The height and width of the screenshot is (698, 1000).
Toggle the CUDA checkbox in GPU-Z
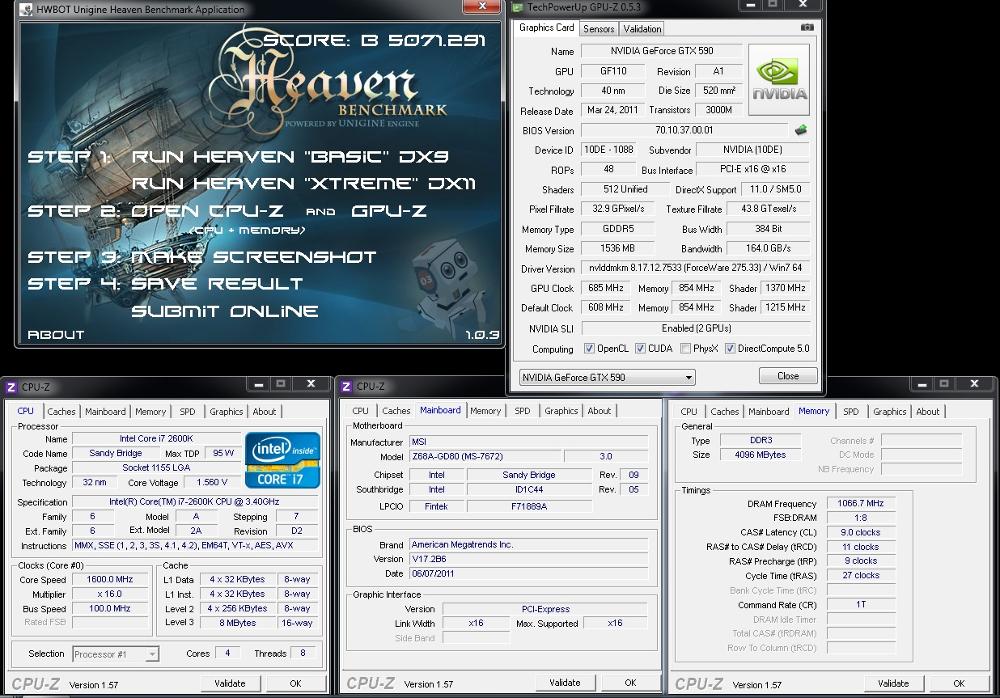[640, 348]
